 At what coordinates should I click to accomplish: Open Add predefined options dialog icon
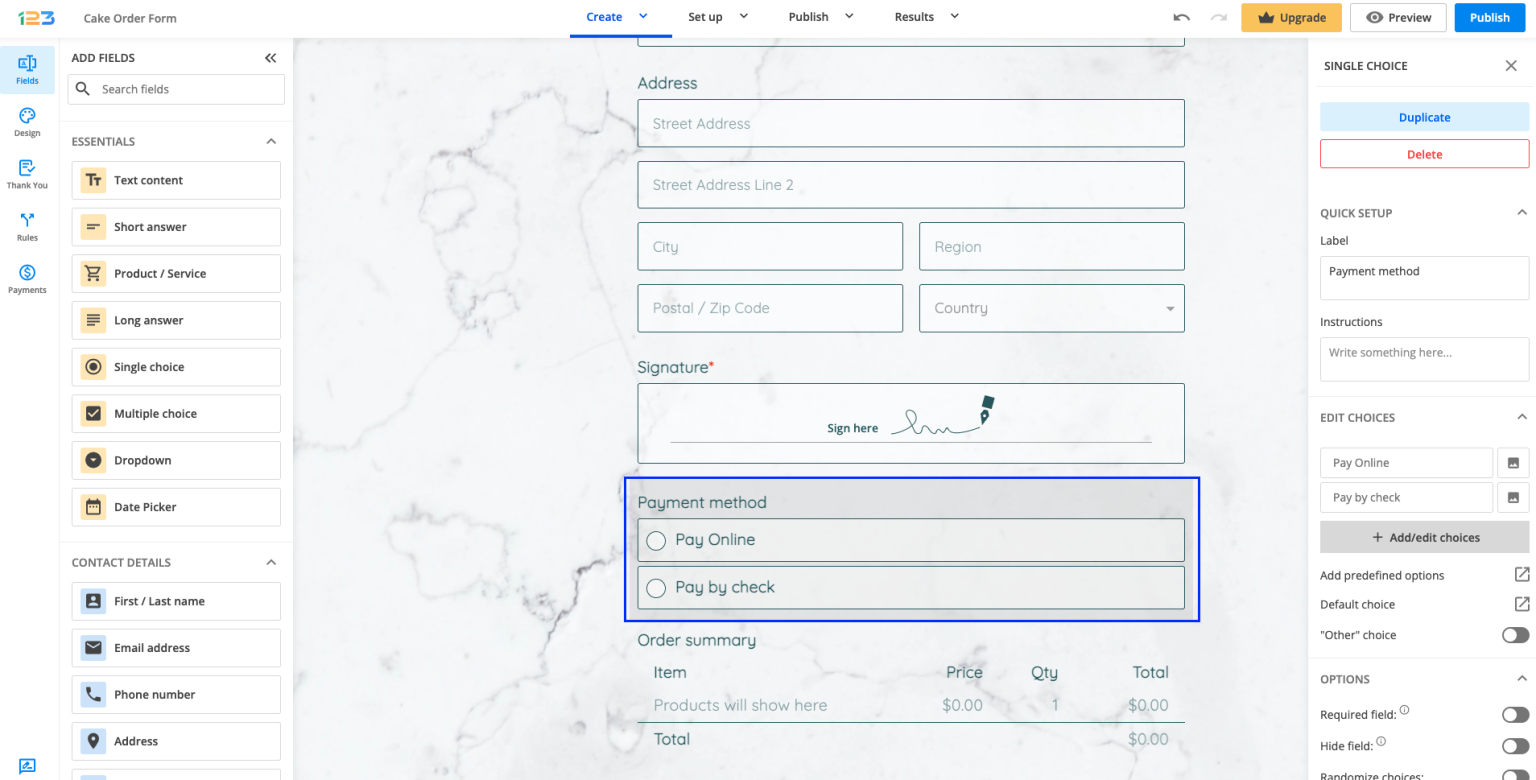[x=1521, y=574]
